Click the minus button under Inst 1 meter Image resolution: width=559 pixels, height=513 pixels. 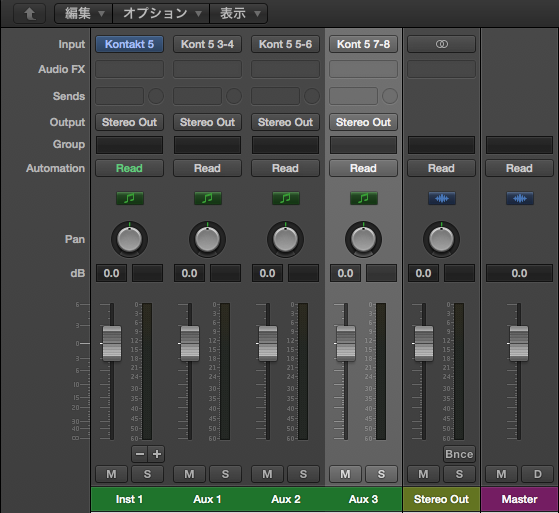pyautogui.click(x=140, y=454)
